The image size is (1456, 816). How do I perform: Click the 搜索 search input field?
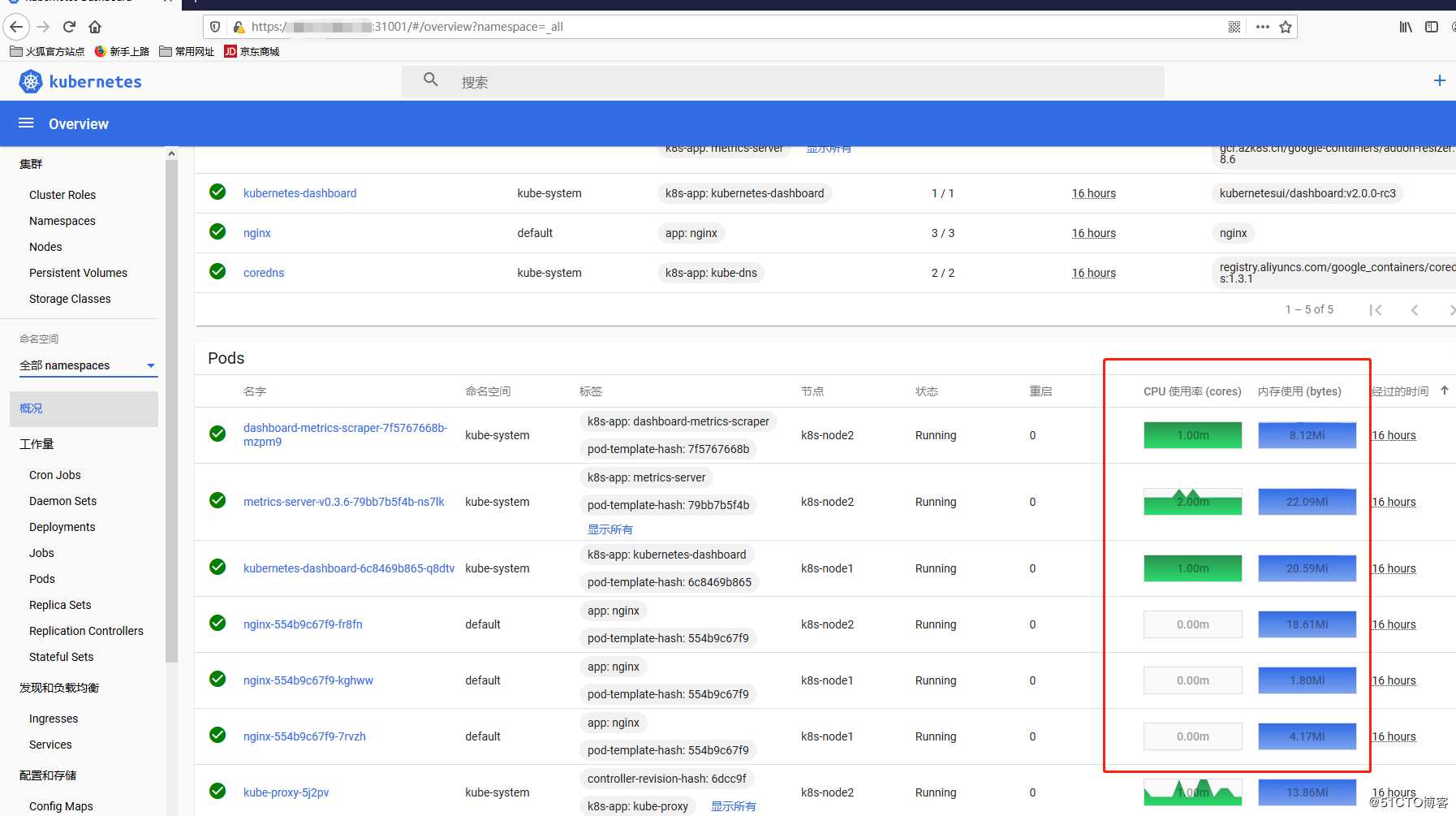pos(783,82)
